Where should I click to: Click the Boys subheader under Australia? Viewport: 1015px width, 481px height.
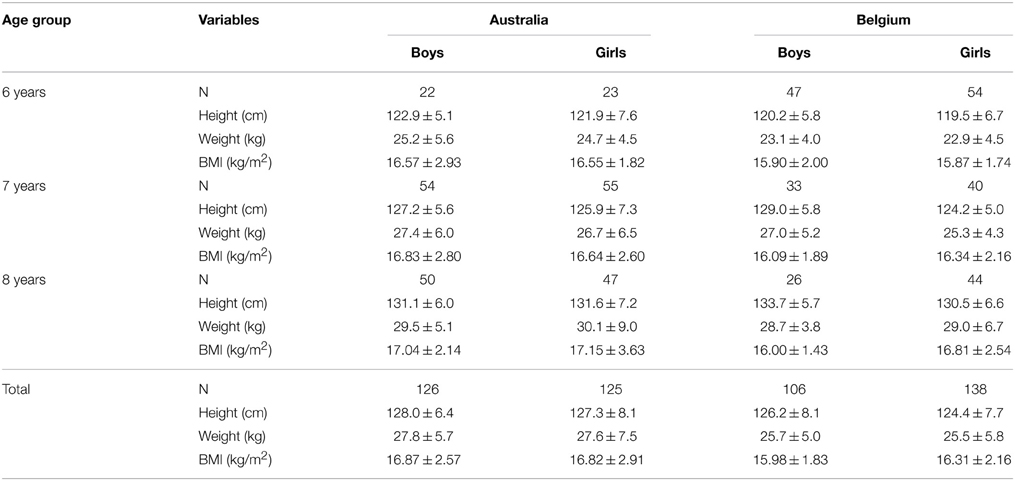click(428, 54)
